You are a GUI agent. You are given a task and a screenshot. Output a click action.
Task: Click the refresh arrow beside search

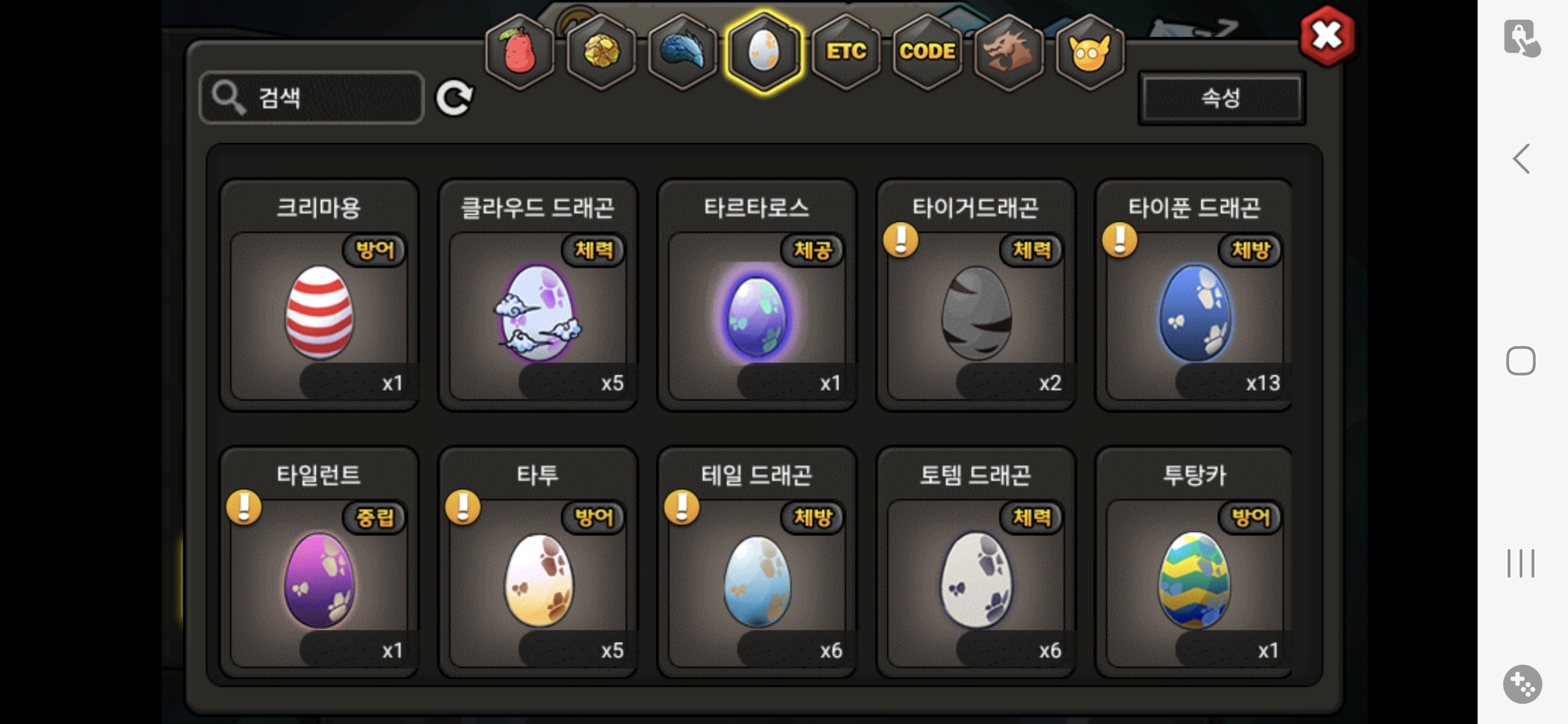454,98
